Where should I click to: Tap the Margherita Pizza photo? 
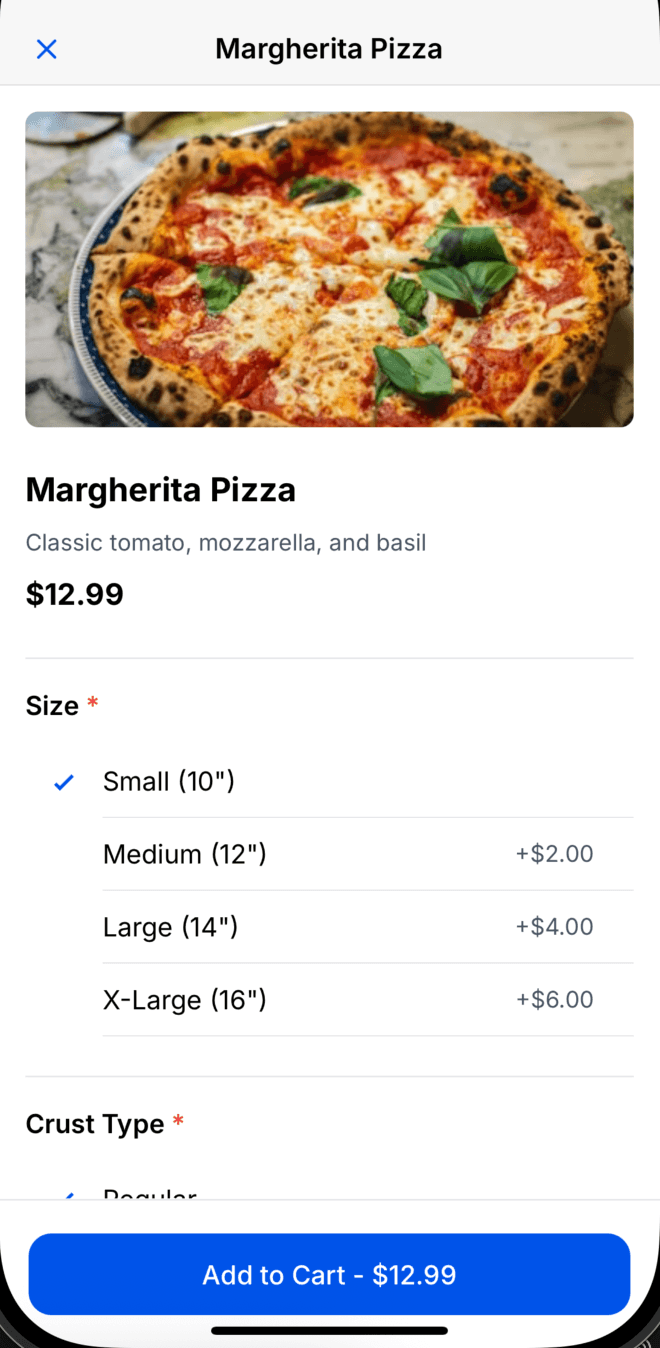[x=329, y=269]
